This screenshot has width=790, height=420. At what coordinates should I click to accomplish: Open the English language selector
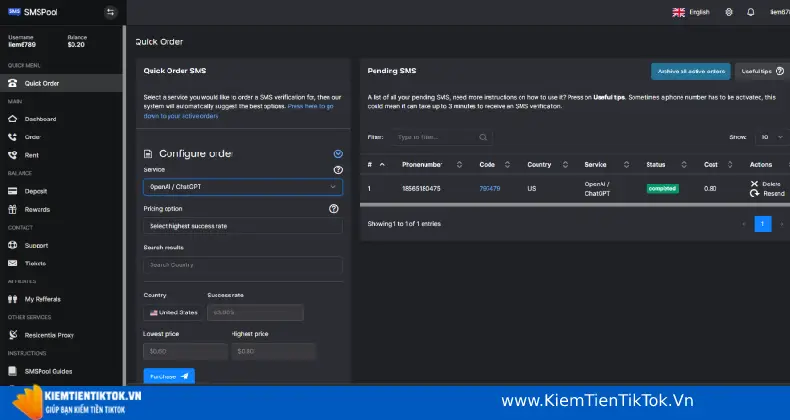(x=691, y=12)
